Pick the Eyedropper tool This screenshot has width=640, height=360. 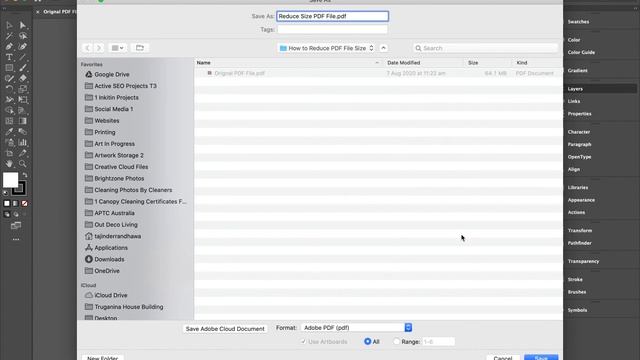pos(9,131)
